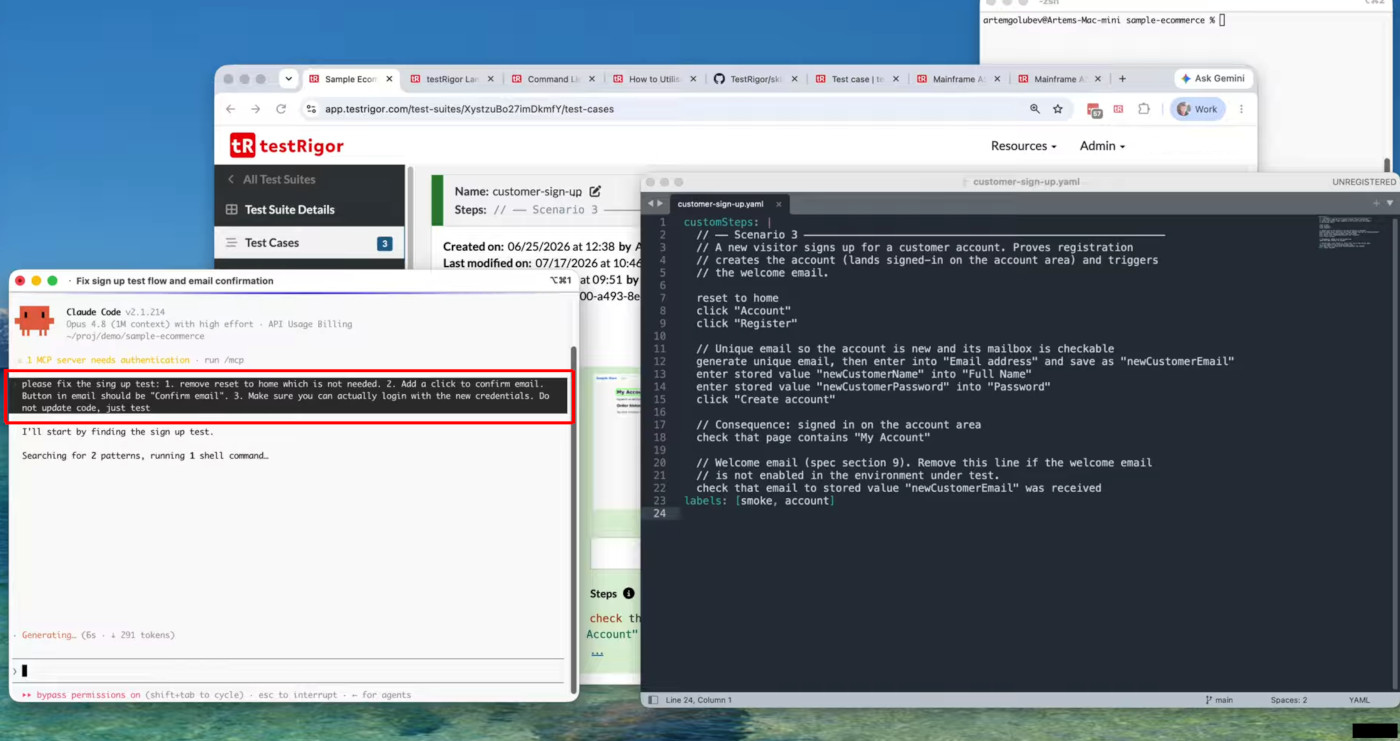Focus the Claude Code prompt input
The image size is (1400, 741).
(x=290, y=671)
